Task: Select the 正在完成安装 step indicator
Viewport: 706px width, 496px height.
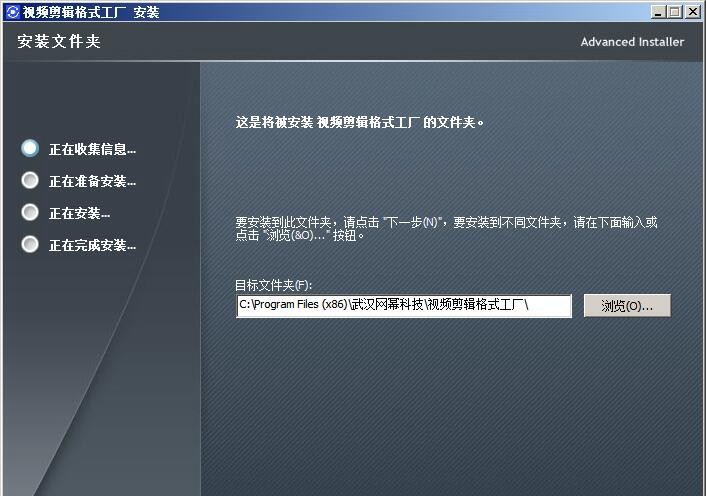Action: tap(30, 244)
